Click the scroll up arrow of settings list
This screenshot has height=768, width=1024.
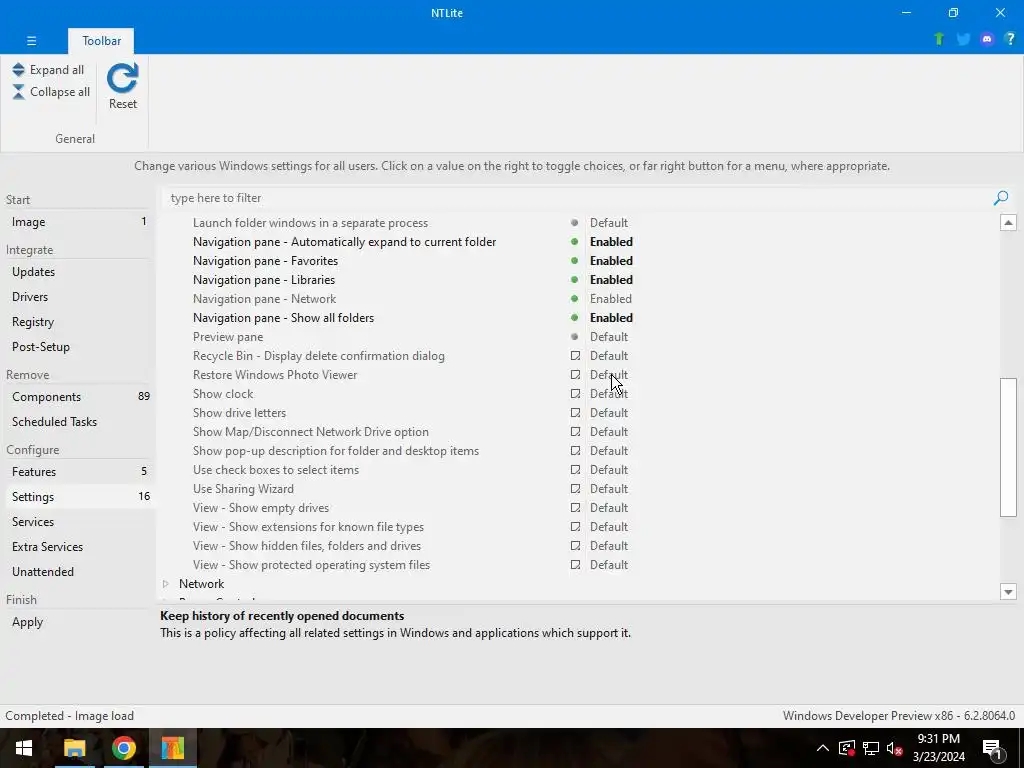(x=1008, y=223)
